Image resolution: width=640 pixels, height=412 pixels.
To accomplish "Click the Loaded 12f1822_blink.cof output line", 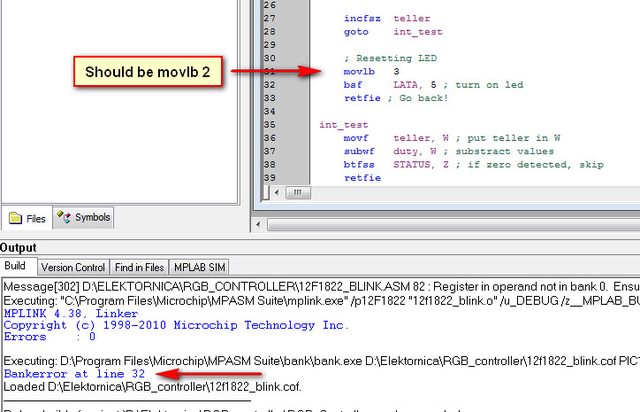I will (x=152, y=387).
